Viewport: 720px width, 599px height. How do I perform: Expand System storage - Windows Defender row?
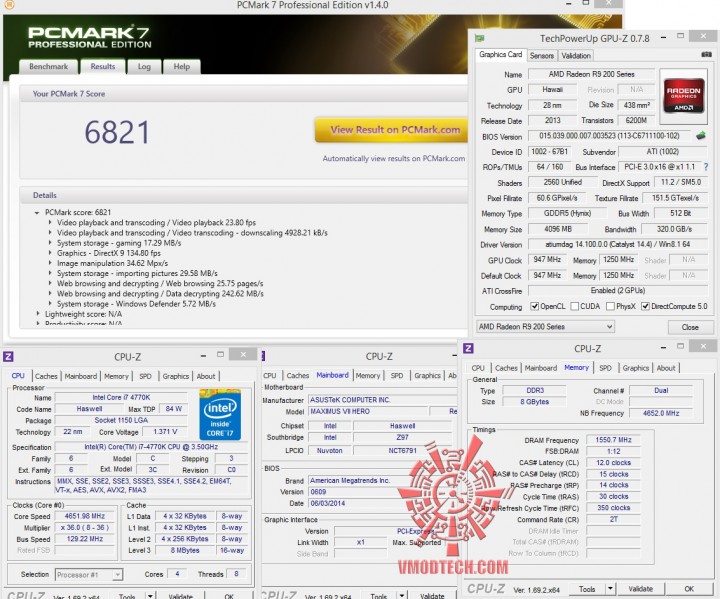[x=50, y=304]
